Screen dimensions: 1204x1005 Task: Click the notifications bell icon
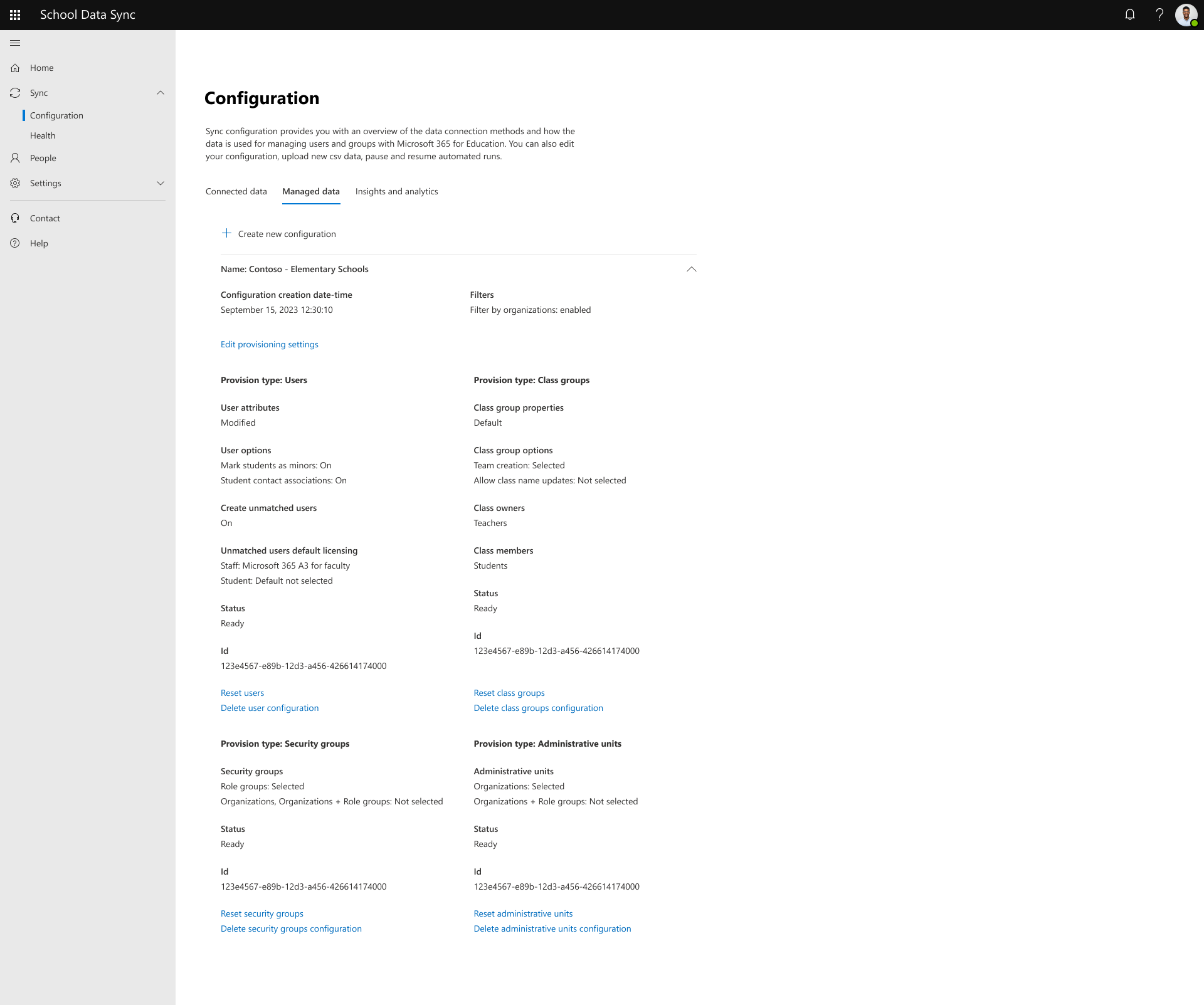click(1130, 15)
